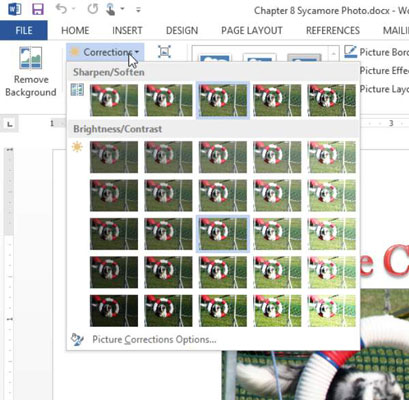Click the Repeat/Redo icon
This screenshot has width=409, height=400.
pyautogui.click(x=93, y=9)
